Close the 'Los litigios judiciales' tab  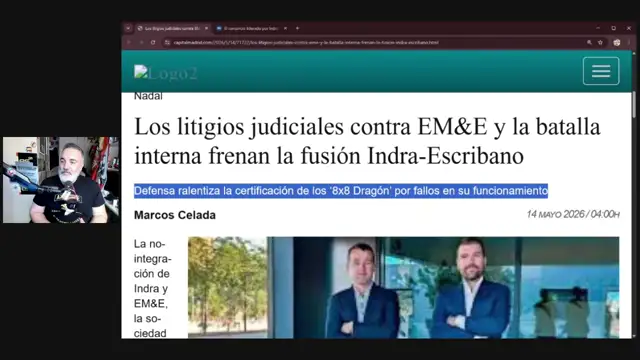click(207, 28)
